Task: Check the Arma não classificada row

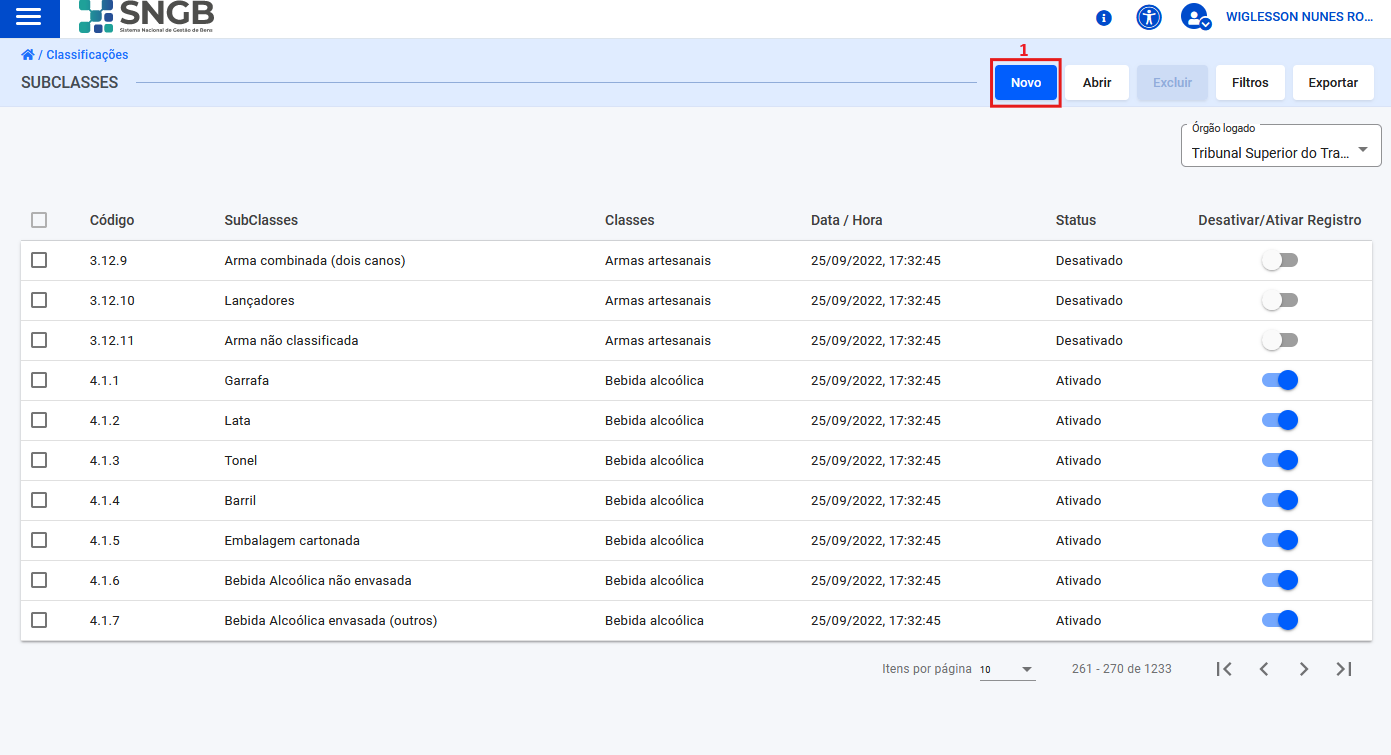Action: coord(39,340)
